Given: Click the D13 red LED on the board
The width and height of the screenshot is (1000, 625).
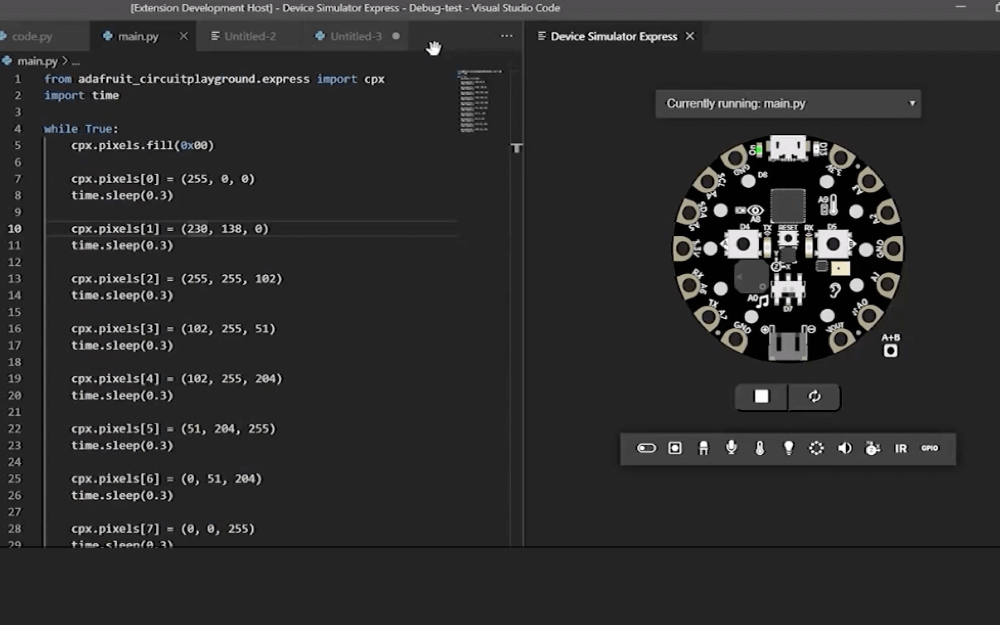Looking at the screenshot, I should (817, 149).
